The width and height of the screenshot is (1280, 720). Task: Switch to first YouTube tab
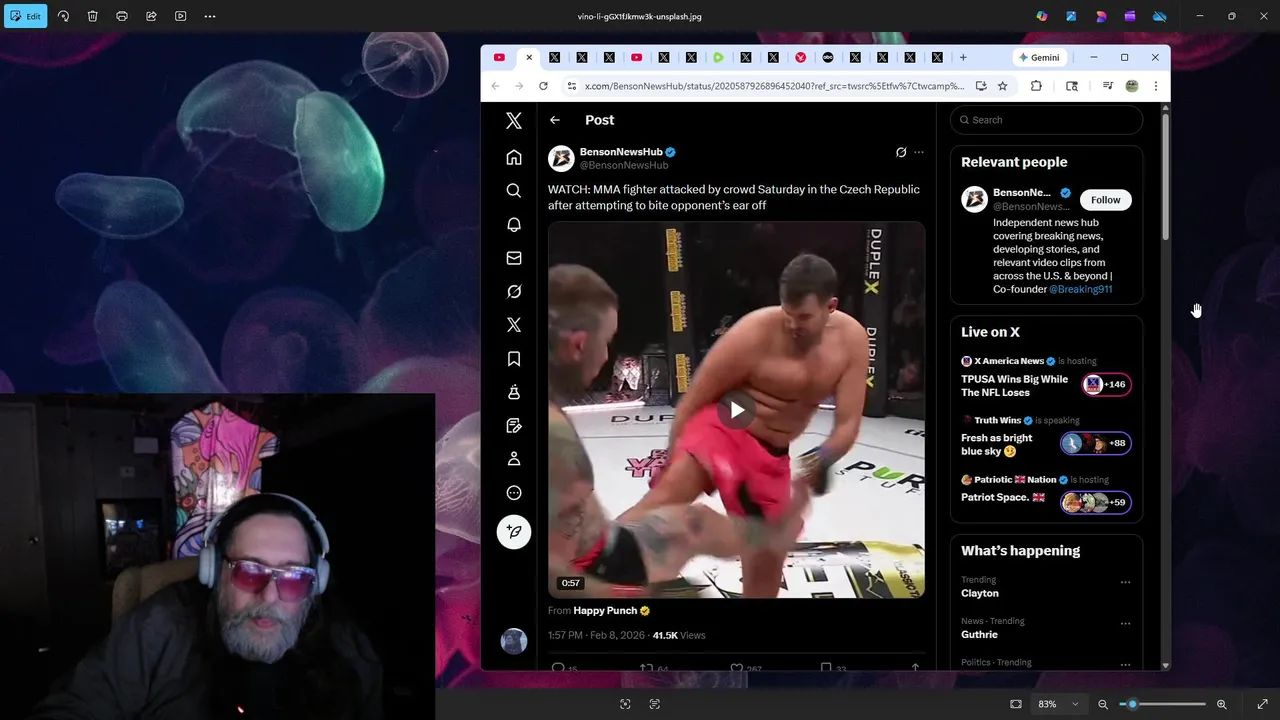(x=499, y=57)
